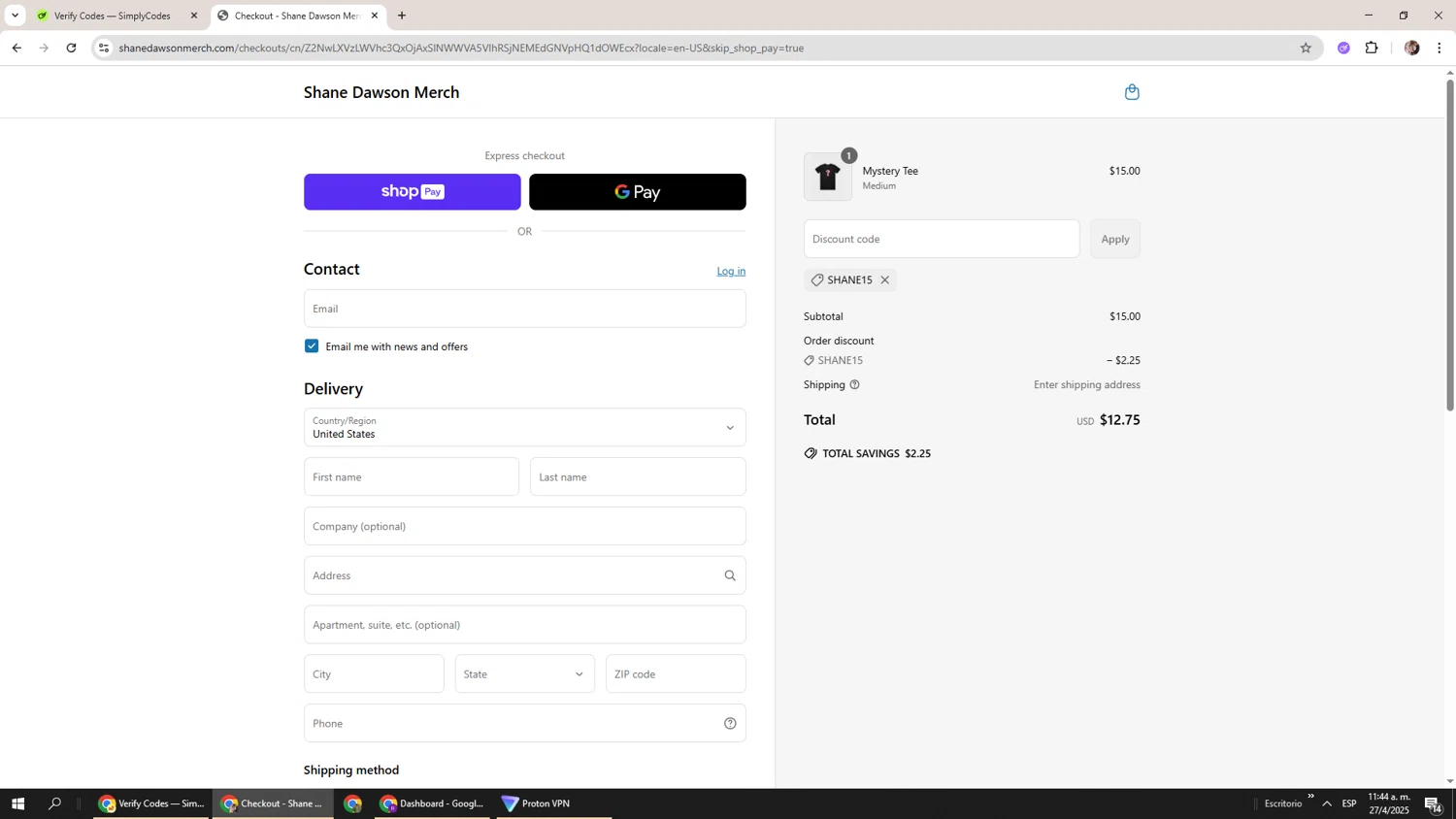
Task: Pay with the Google Pay button
Action: pos(638,192)
